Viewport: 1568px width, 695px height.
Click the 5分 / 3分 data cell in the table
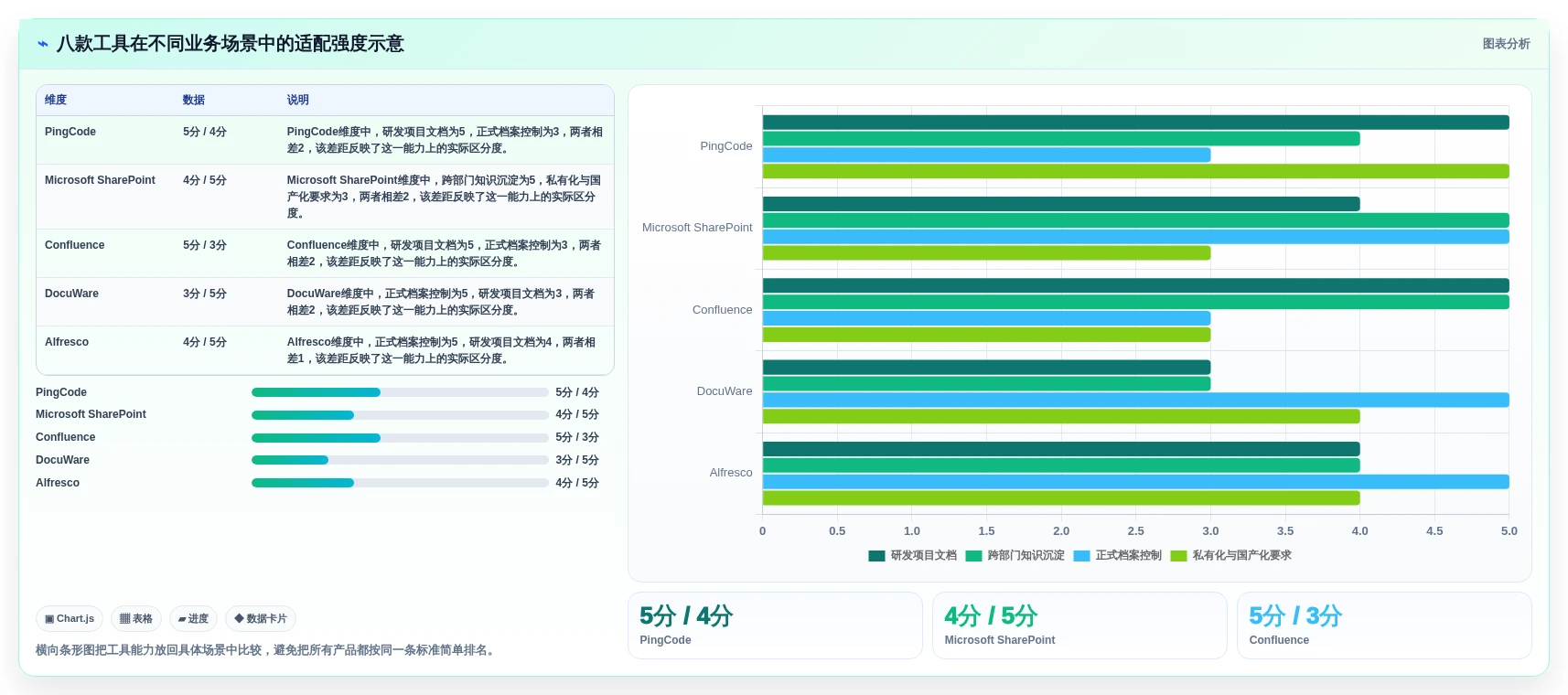coord(205,245)
